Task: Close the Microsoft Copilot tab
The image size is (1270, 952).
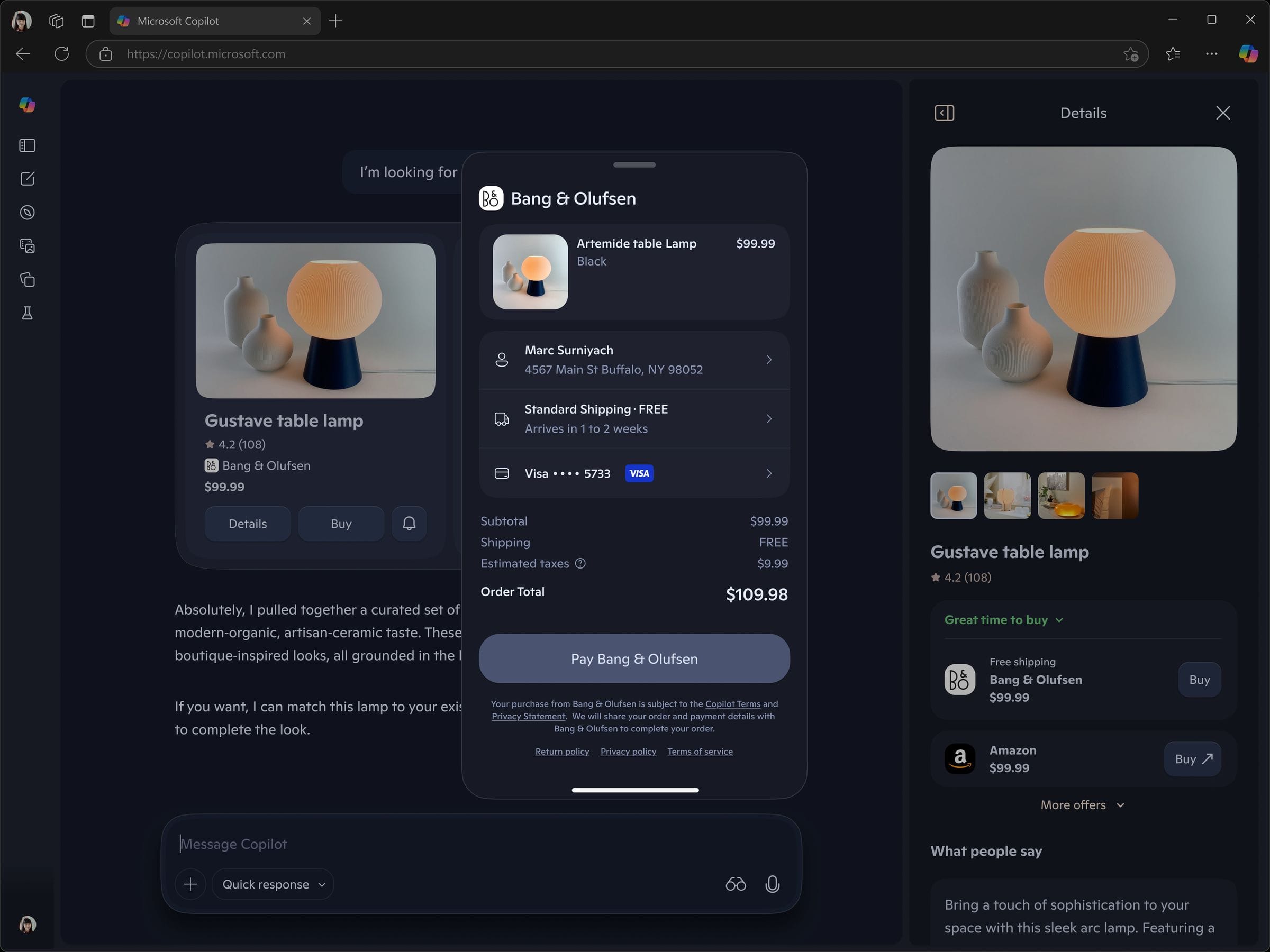Action: click(x=306, y=21)
